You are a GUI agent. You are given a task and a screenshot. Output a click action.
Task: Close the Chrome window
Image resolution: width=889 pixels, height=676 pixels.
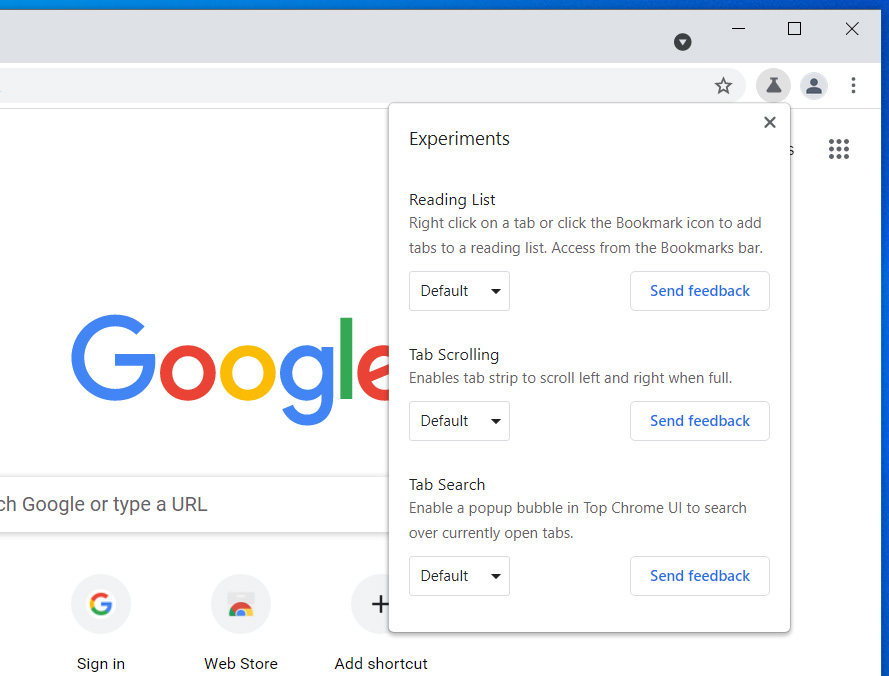pyautogui.click(x=852, y=28)
